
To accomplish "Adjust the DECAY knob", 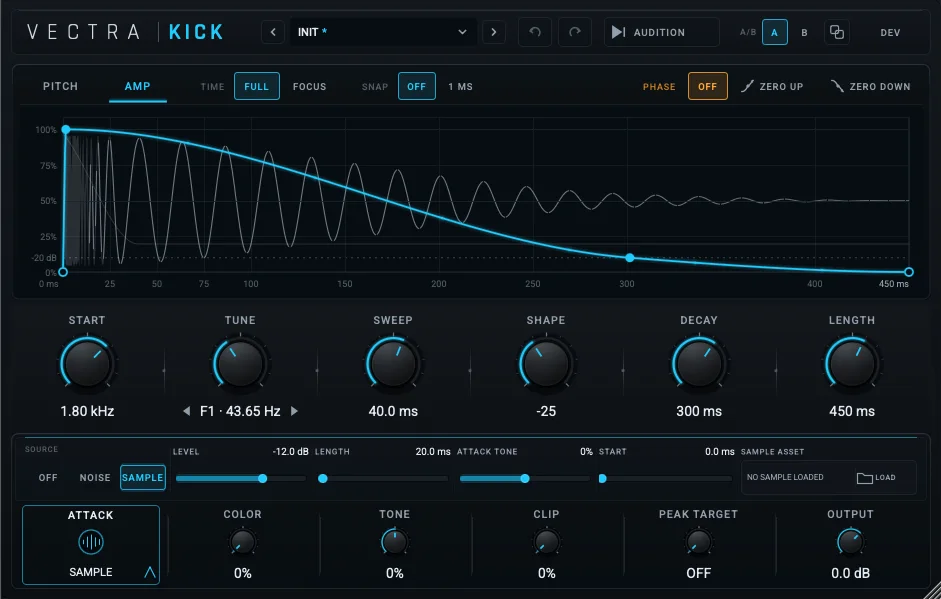I will (x=699, y=363).
